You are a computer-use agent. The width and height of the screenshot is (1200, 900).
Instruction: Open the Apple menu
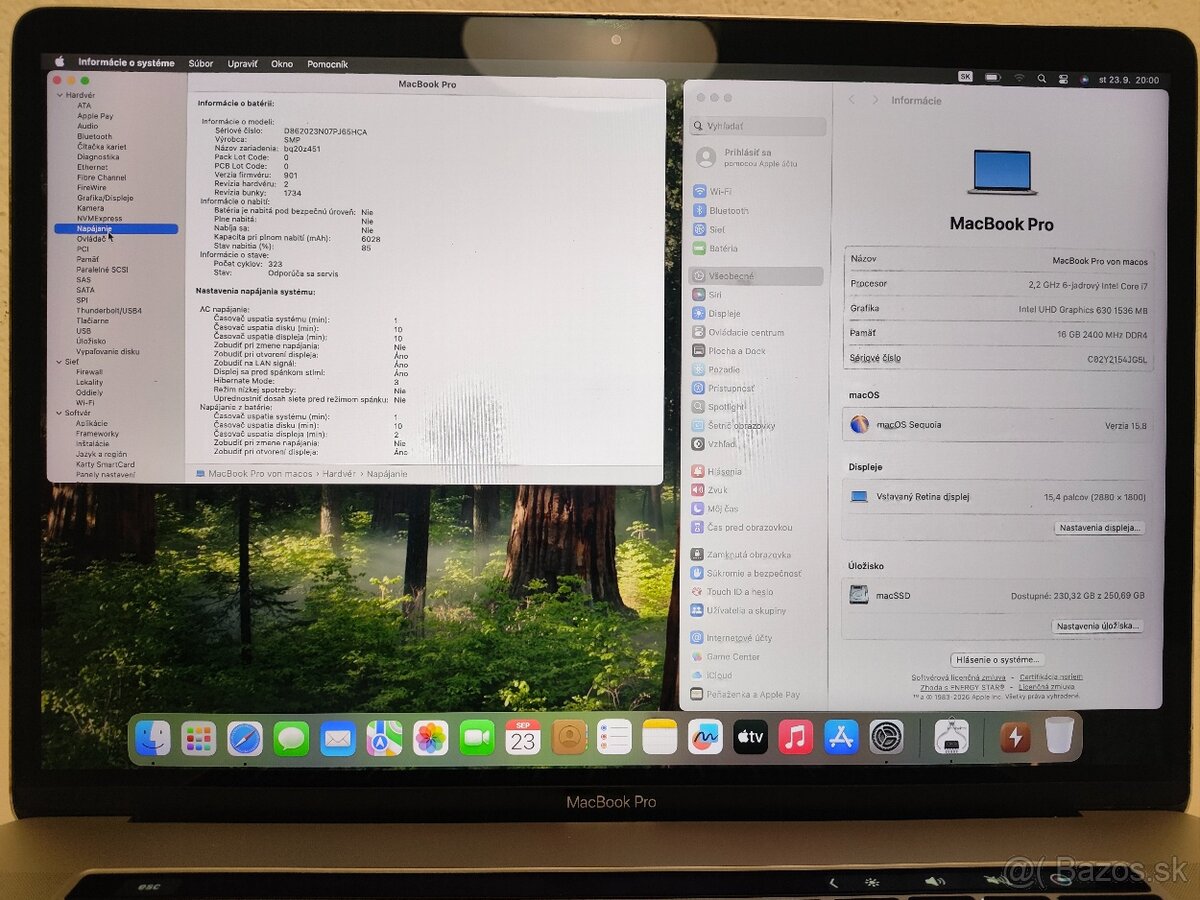59,62
